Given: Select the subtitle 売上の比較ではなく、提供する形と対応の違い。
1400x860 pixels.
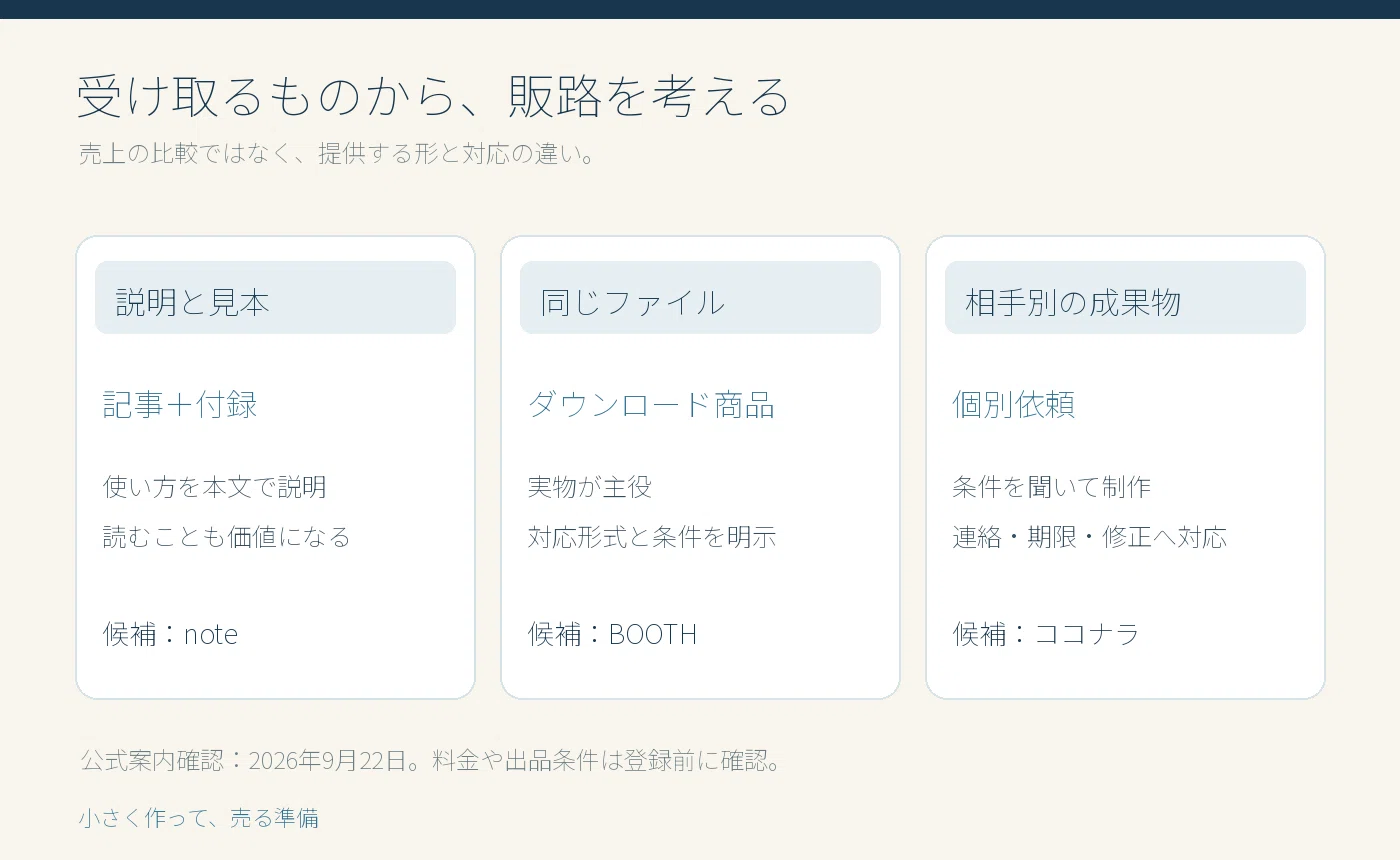Looking at the screenshot, I should point(338,154).
